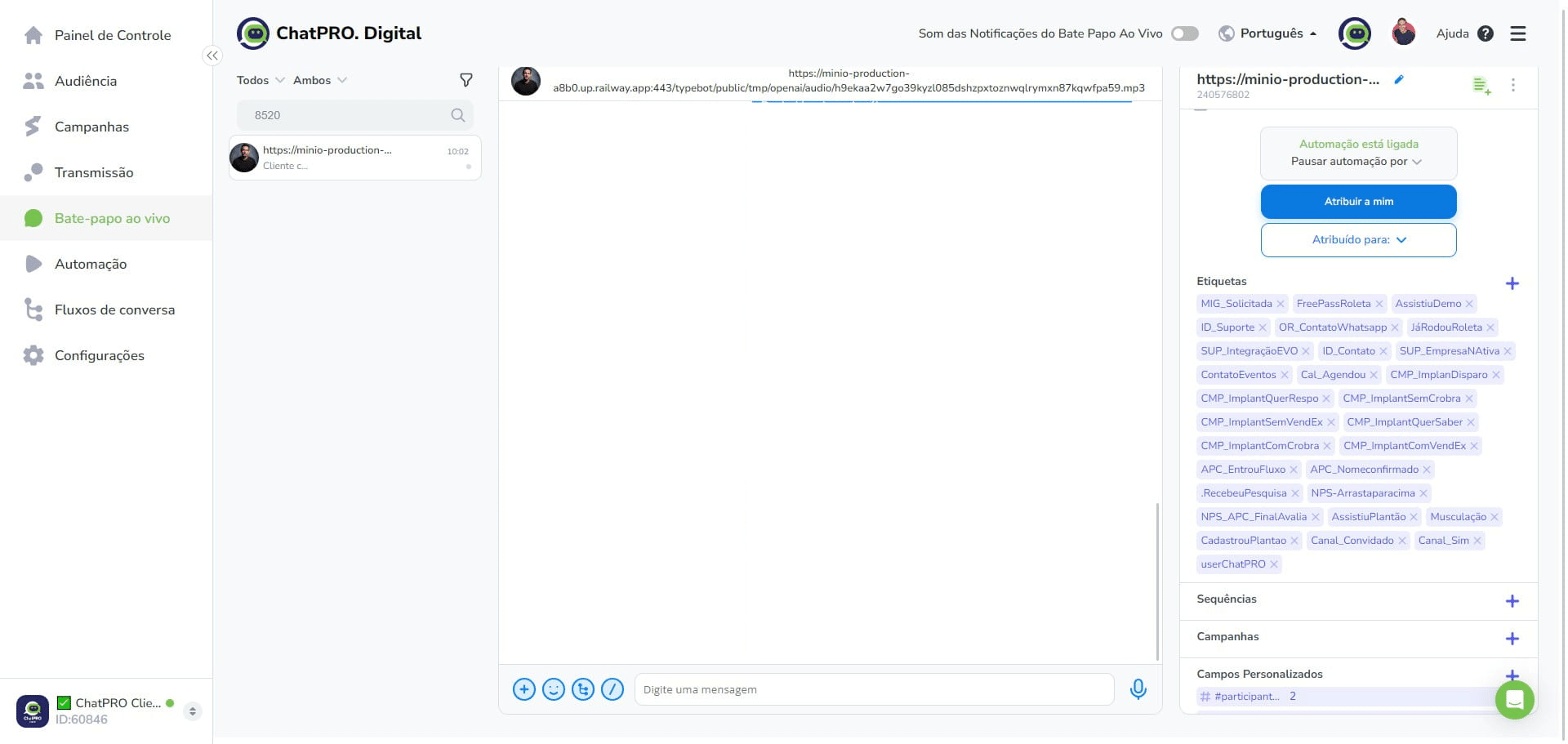1568x744 pixels.
Task: Click the slash quick-reply icon
Action: [612, 689]
